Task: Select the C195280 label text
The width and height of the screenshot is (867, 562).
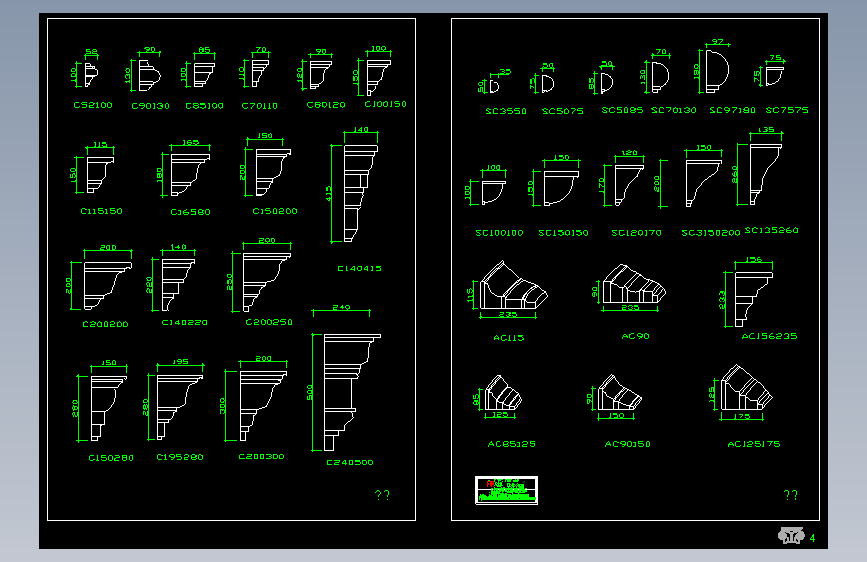Action: coord(180,457)
